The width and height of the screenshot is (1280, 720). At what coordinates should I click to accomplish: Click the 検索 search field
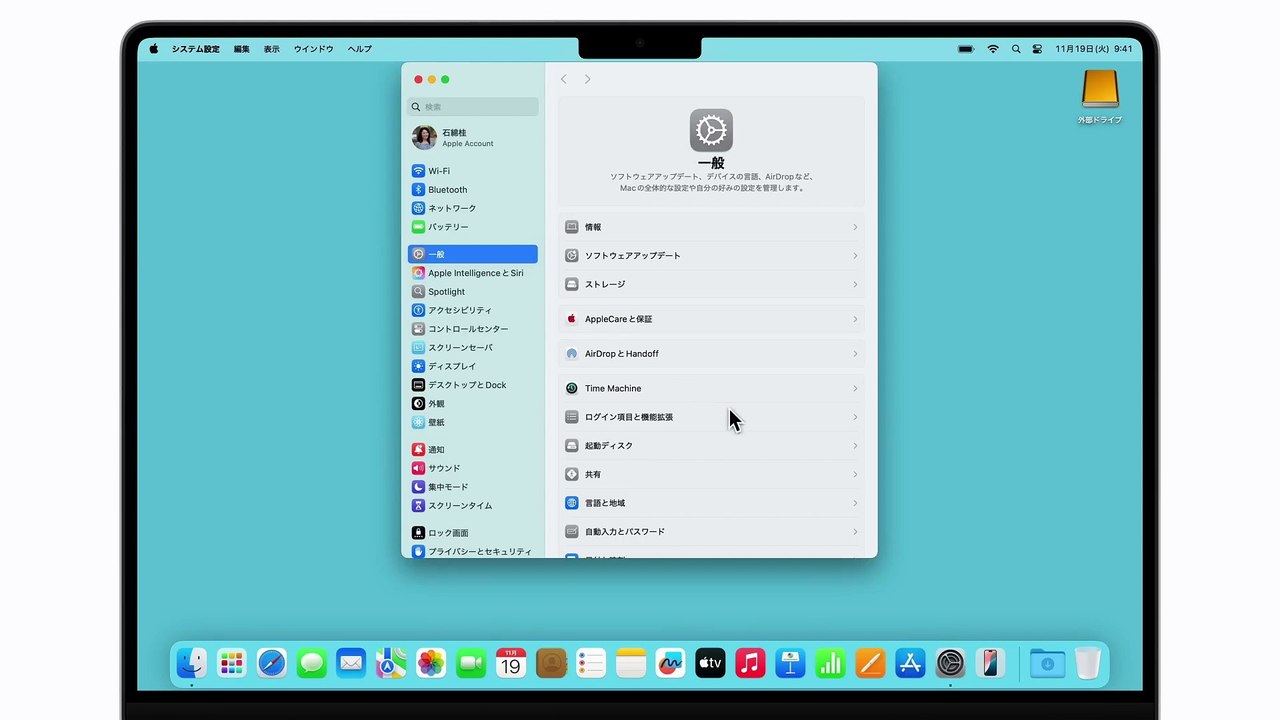(472, 107)
